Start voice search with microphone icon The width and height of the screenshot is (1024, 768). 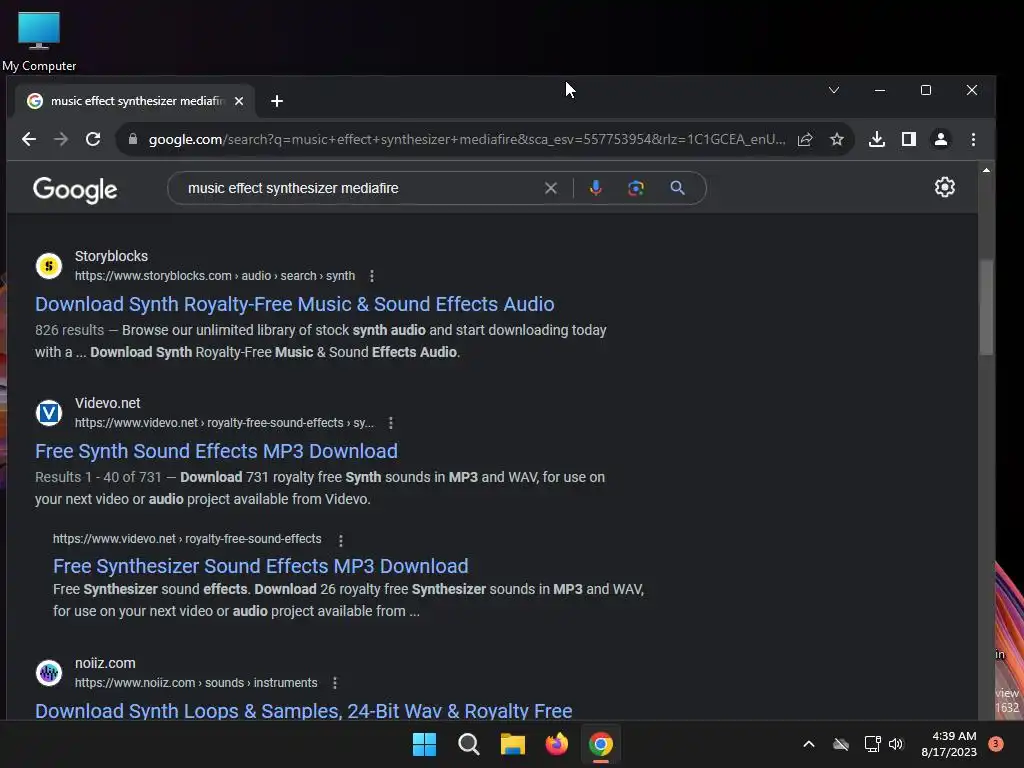coord(596,188)
